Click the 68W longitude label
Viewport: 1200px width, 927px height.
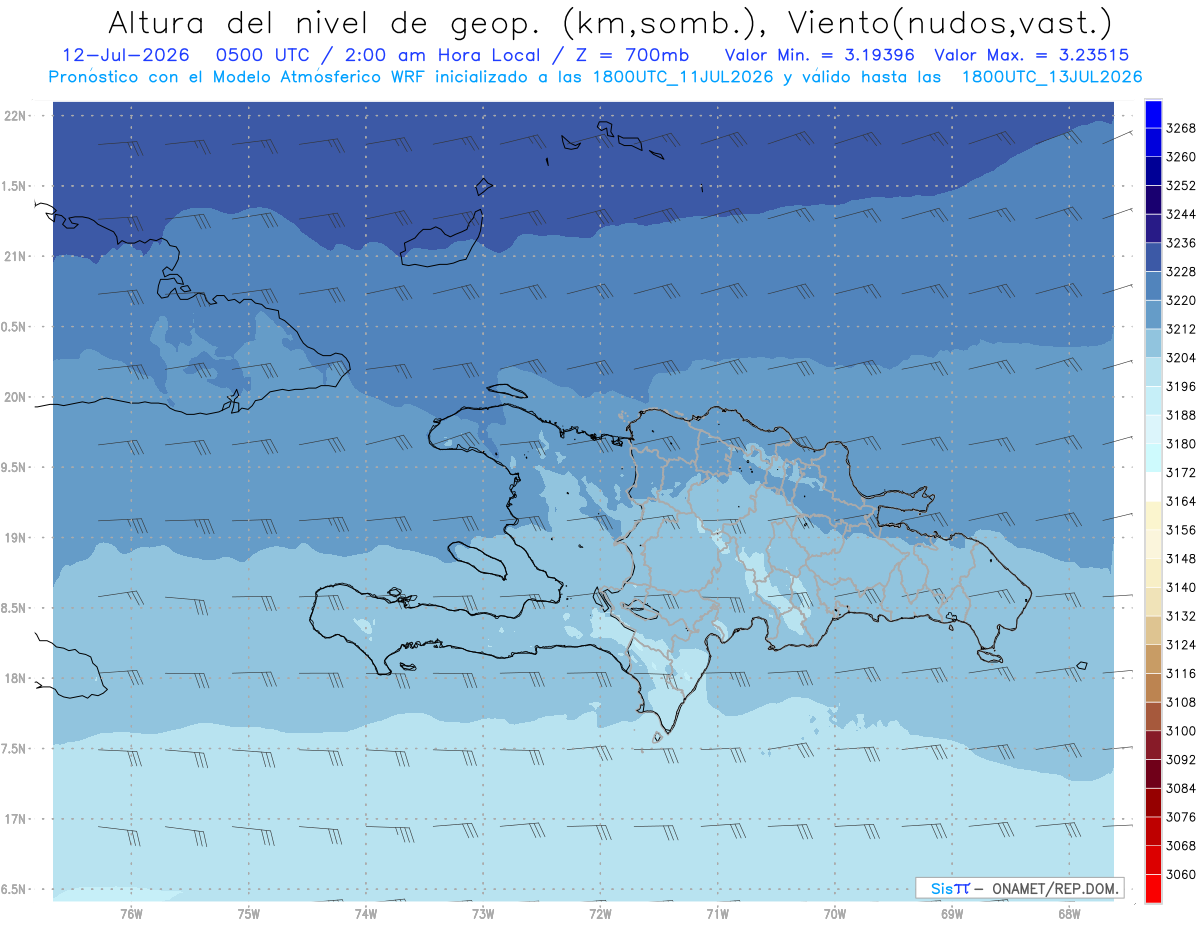click(x=1069, y=914)
